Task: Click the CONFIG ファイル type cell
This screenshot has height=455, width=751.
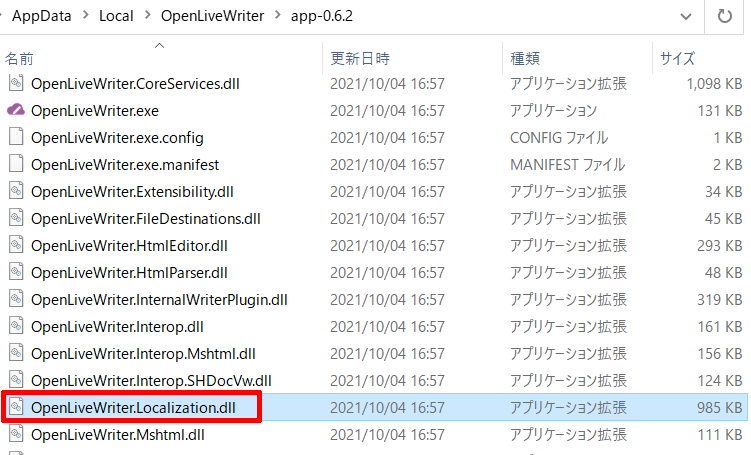Action: tap(559, 138)
